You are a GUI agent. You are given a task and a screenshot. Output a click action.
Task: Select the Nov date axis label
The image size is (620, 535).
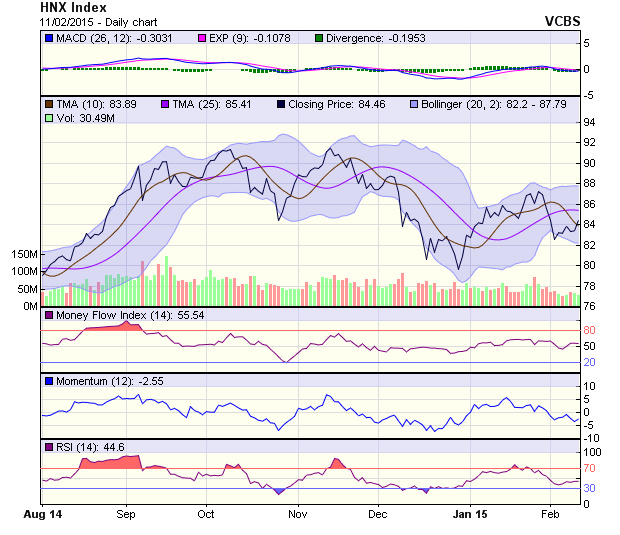click(x=297, y=513)
